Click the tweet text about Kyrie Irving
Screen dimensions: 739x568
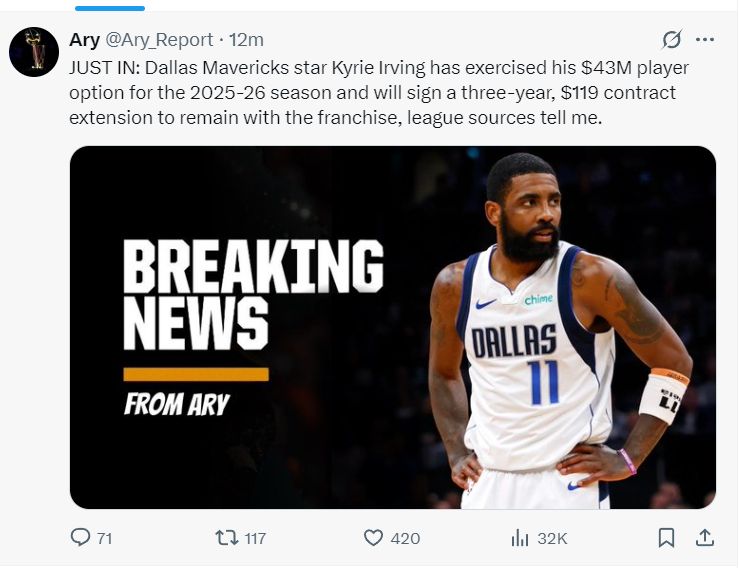379,92
